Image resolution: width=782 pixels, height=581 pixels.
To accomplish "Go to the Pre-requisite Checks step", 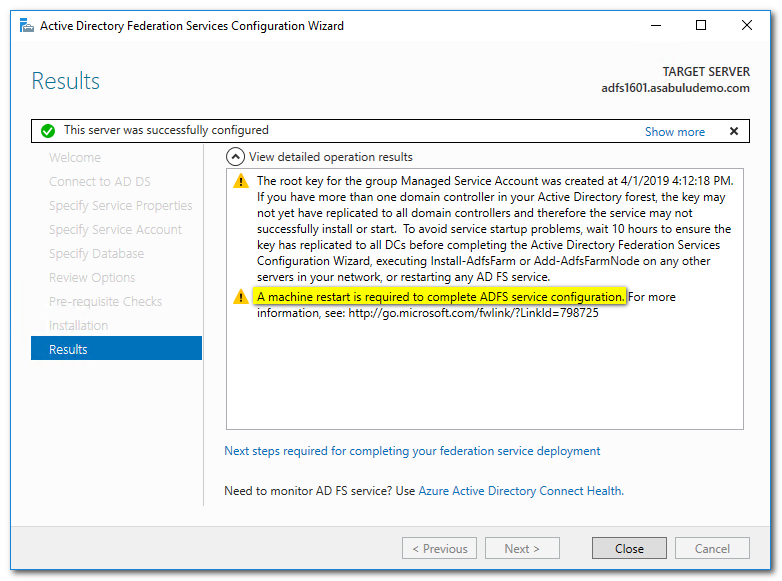I will point(105,301).
